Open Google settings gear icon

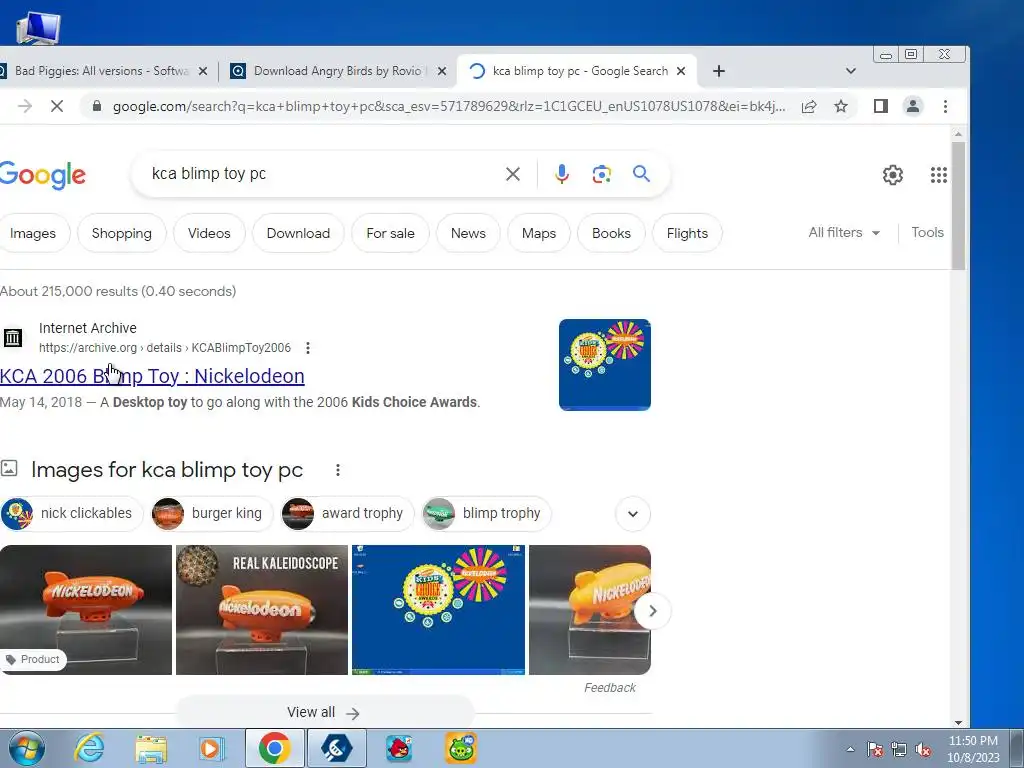893,174
